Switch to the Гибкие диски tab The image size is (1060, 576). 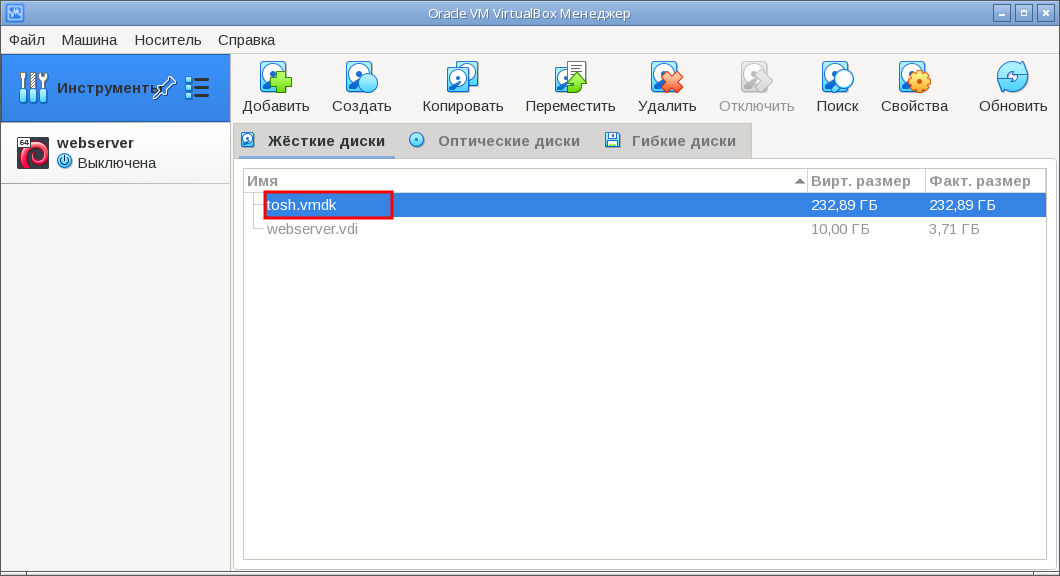coord(671,141)
